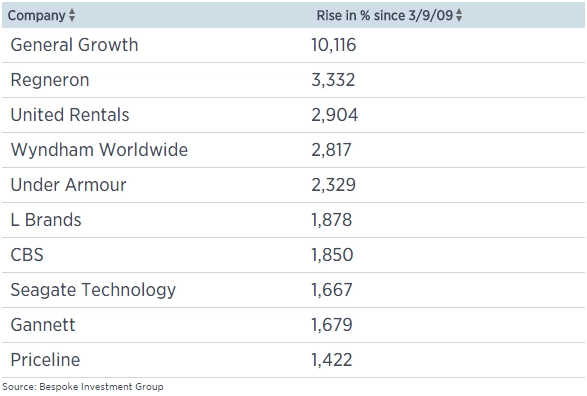Select the Priceline company cell

45,360
